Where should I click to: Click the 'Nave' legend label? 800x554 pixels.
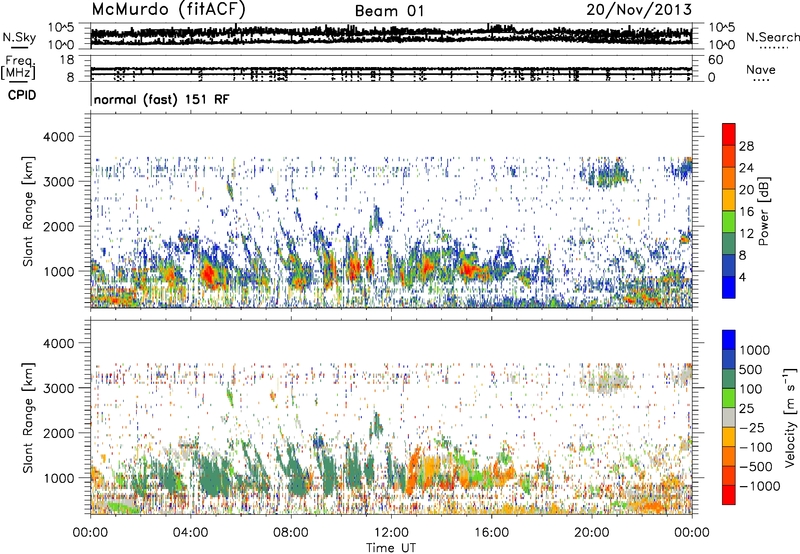tap(761, 70)
